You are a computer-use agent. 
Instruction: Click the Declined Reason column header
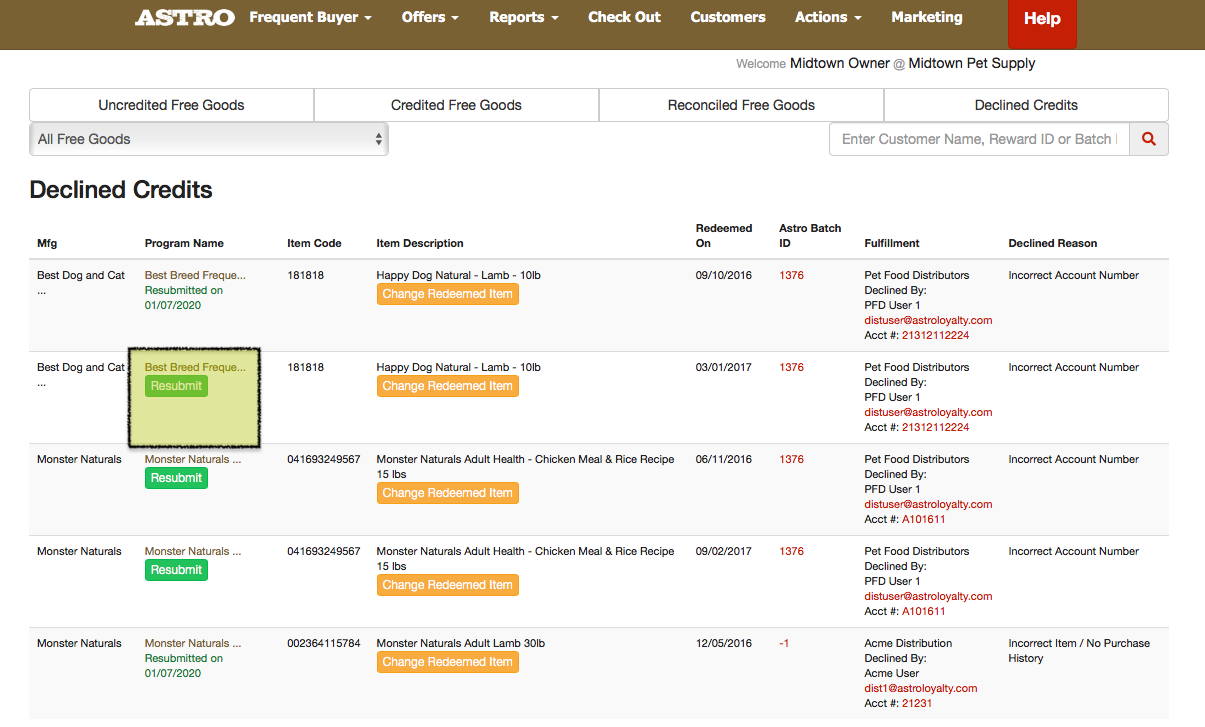(x=1053, y=243)
